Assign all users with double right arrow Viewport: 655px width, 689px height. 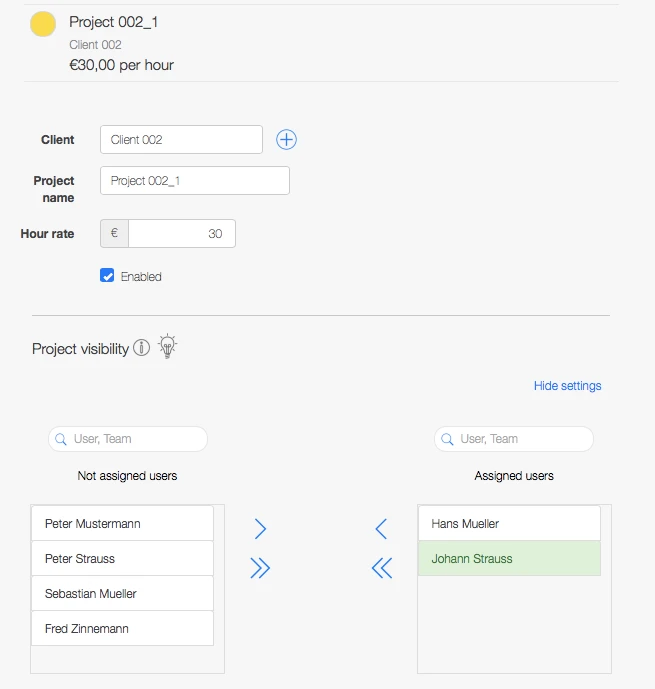click(x=260, y=569)
